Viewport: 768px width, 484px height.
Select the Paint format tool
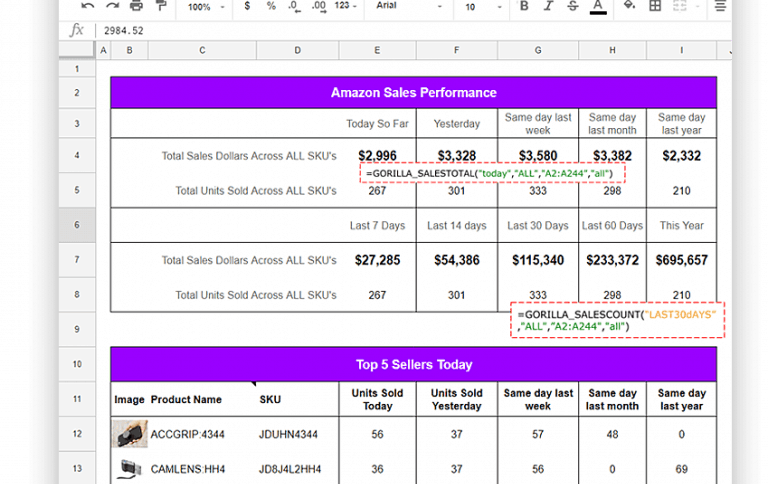click(x=158, y=6)
